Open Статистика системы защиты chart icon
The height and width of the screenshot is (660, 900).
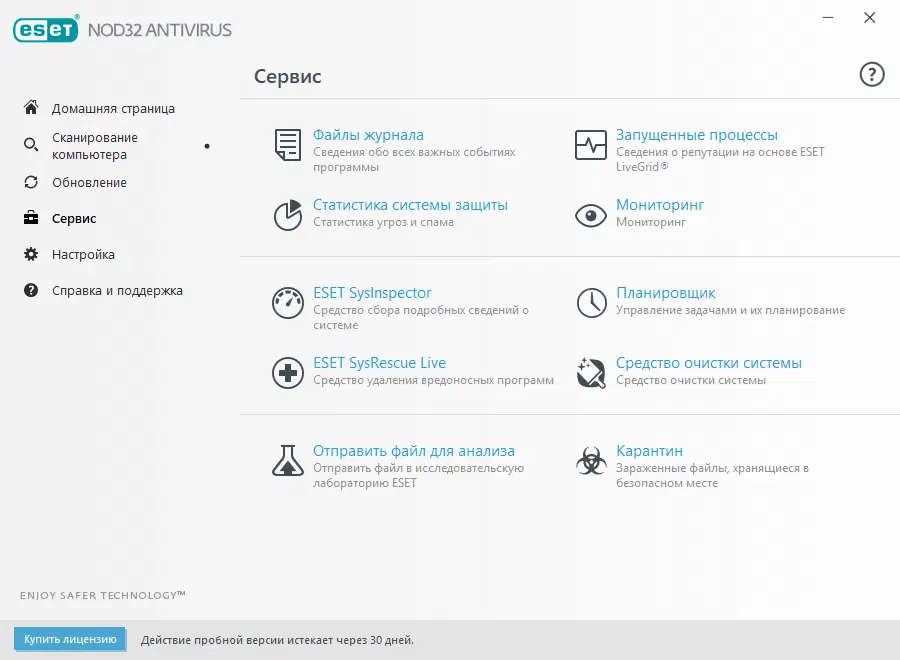click(286, 215)
